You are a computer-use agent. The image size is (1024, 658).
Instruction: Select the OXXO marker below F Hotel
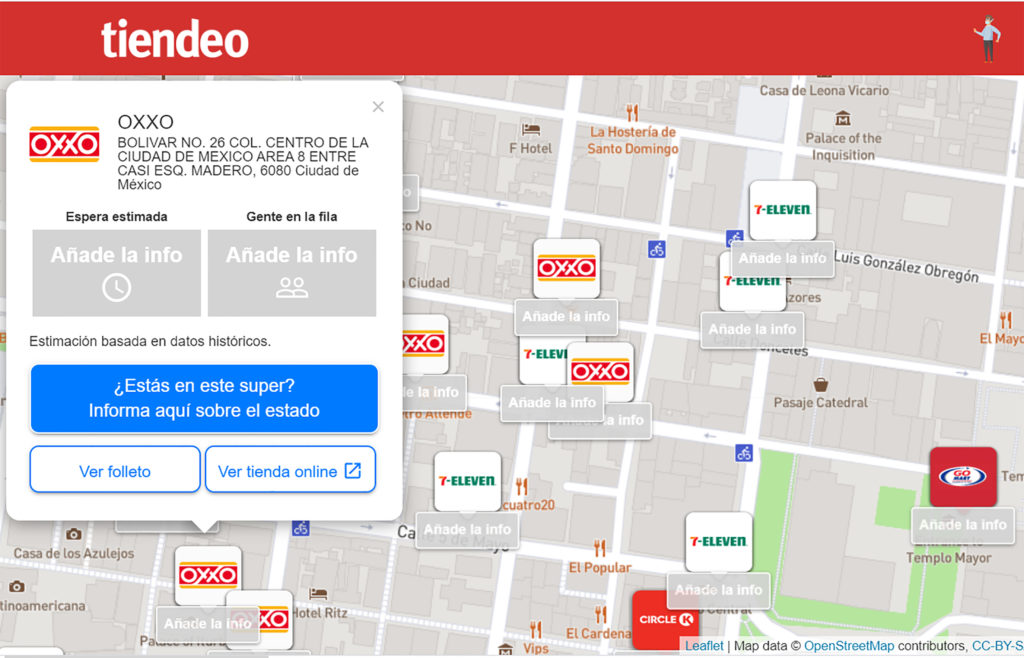tap(566, 268)
